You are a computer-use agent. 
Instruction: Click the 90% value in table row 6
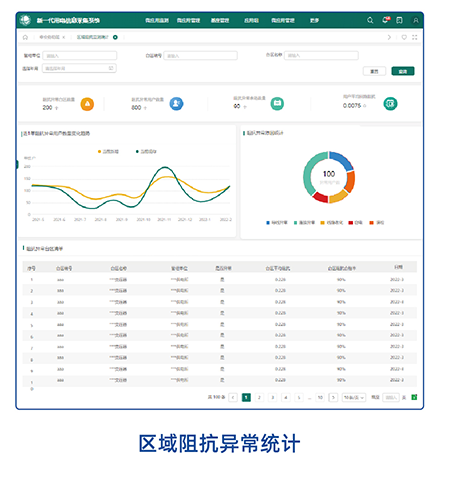point(341,335)
